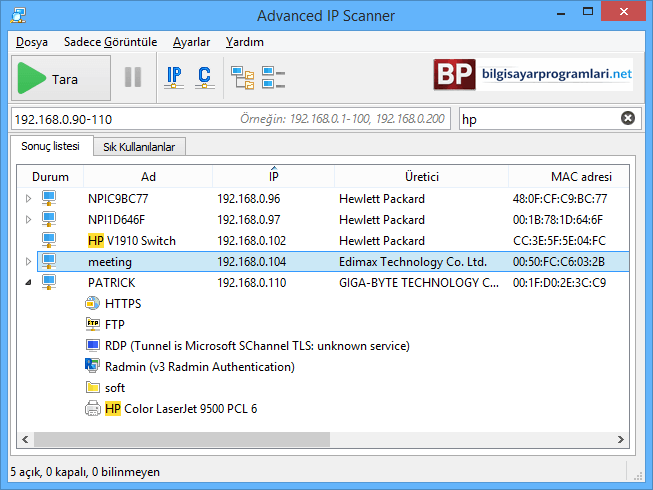Click the IP range toolbar icon
This screenshot has width=653, height=490.
click(174, 77)
